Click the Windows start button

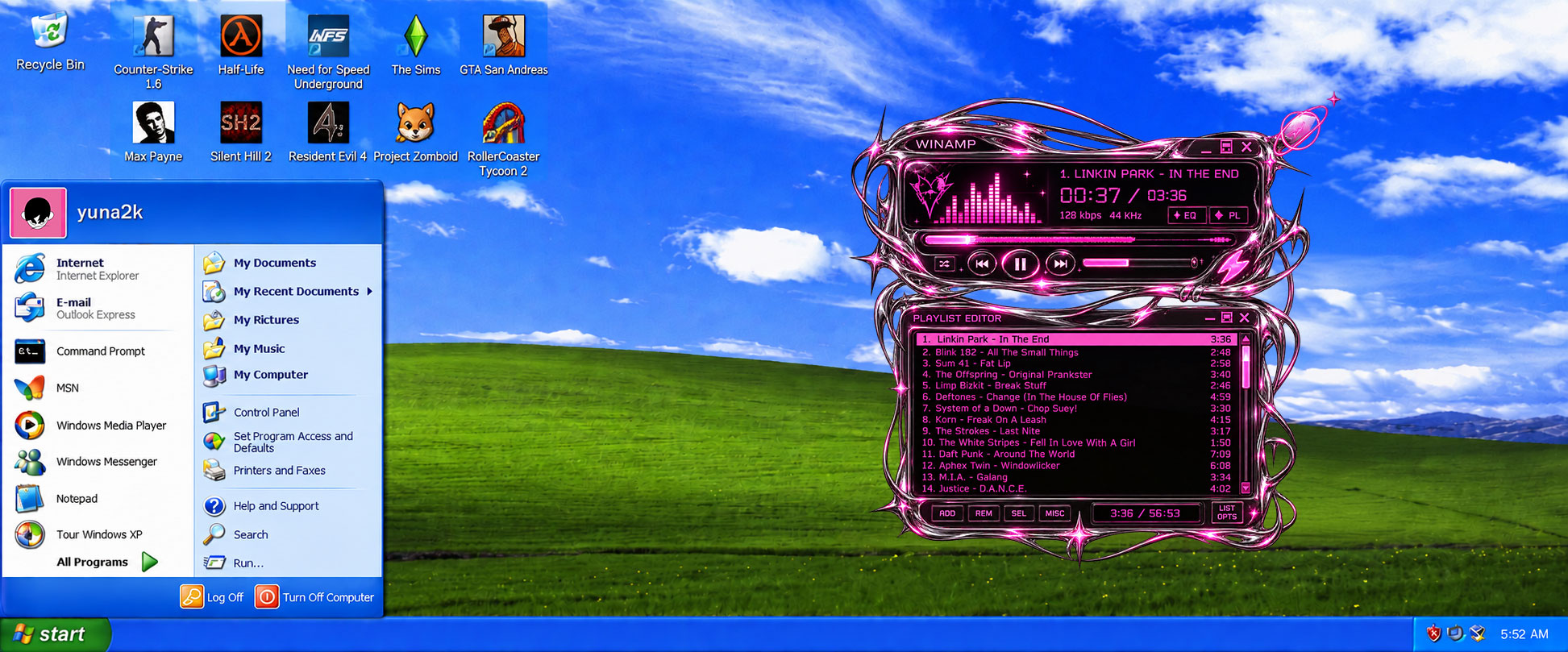[54, 635]
